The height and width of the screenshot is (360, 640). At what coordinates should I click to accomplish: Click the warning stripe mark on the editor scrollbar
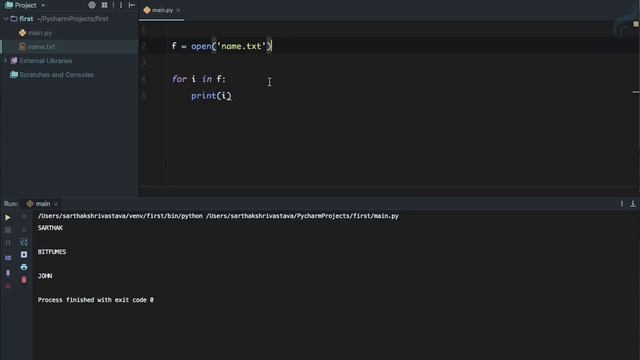click(636, 92)
